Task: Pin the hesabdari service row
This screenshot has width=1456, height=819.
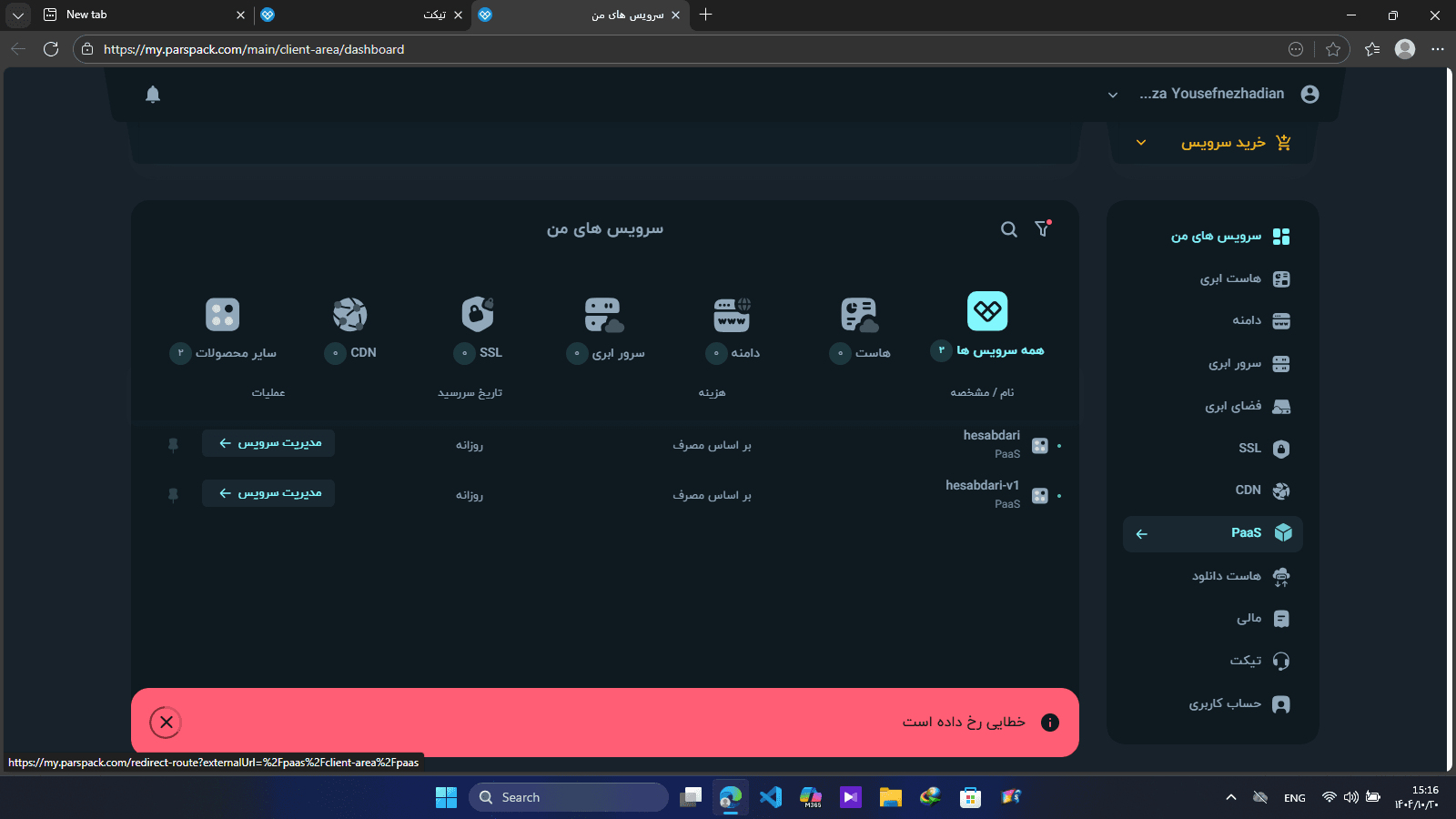Action: pos(173,444)
